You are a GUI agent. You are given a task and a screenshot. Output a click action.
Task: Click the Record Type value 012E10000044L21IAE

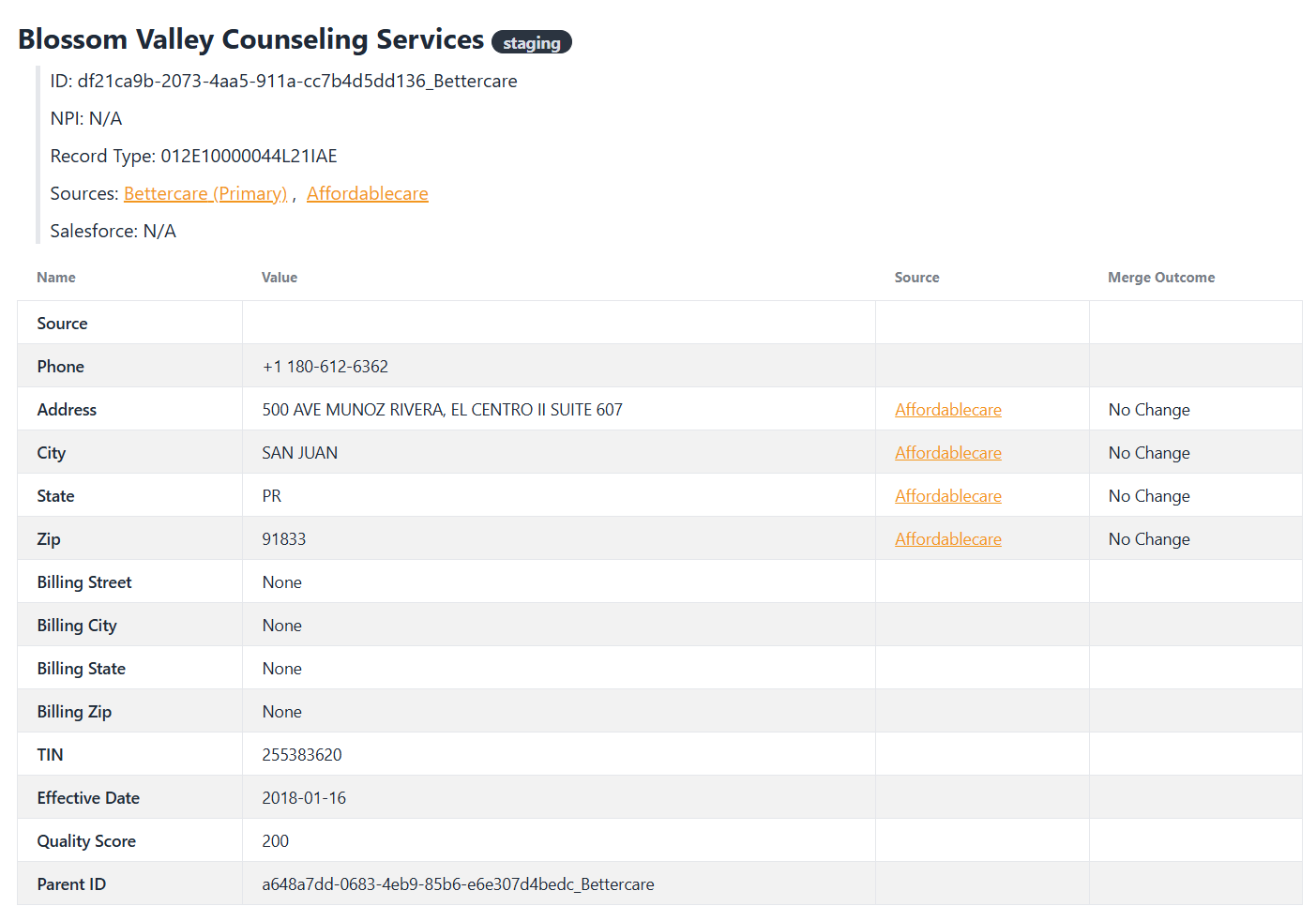[x=249, y=156]
